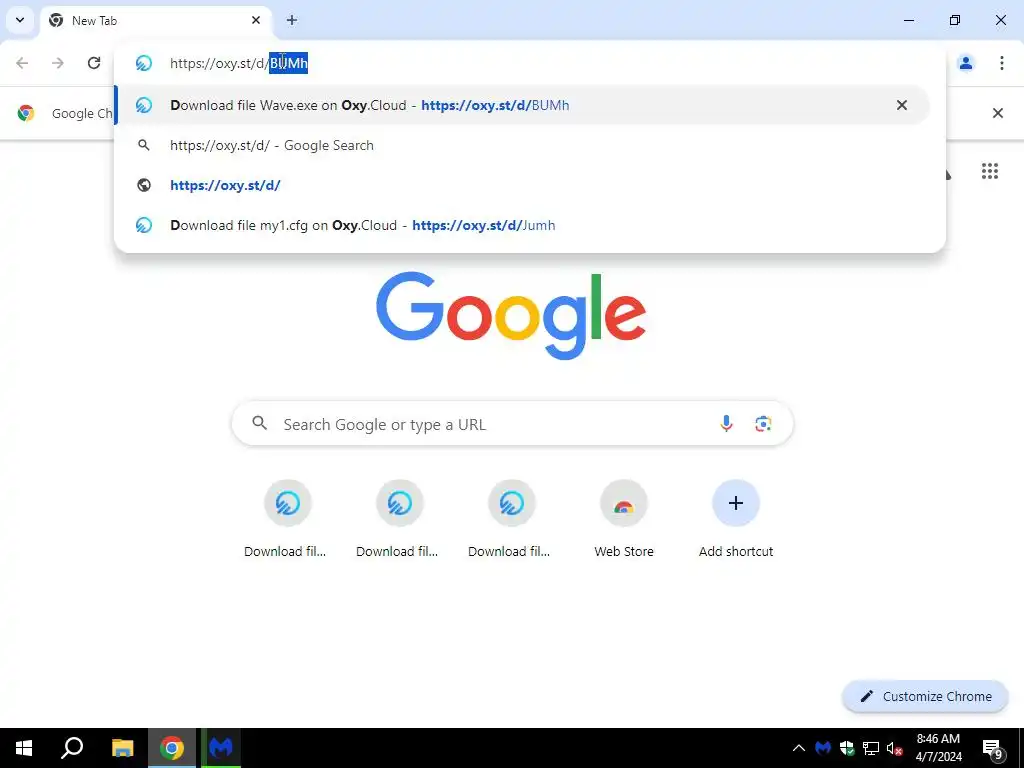Reload the page
Image resolution: width=1024 pixels, height=768 pixels.
94,63
